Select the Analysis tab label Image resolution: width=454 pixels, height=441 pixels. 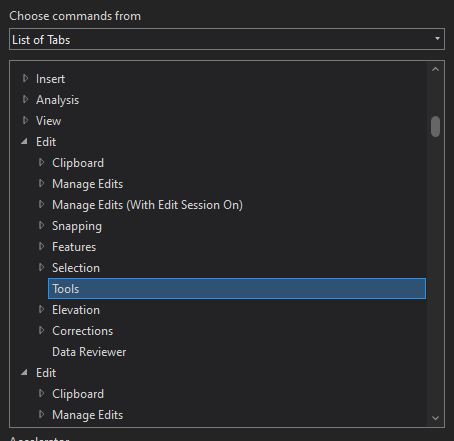pos(57,100)
